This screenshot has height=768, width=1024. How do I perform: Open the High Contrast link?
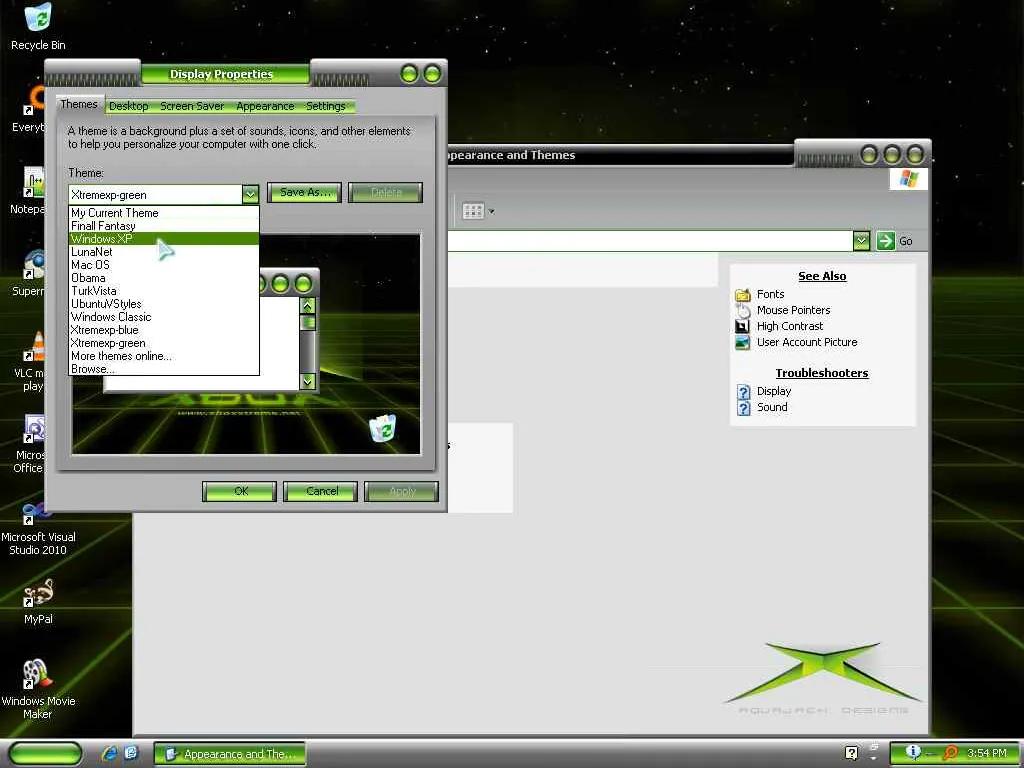point(790,326)
